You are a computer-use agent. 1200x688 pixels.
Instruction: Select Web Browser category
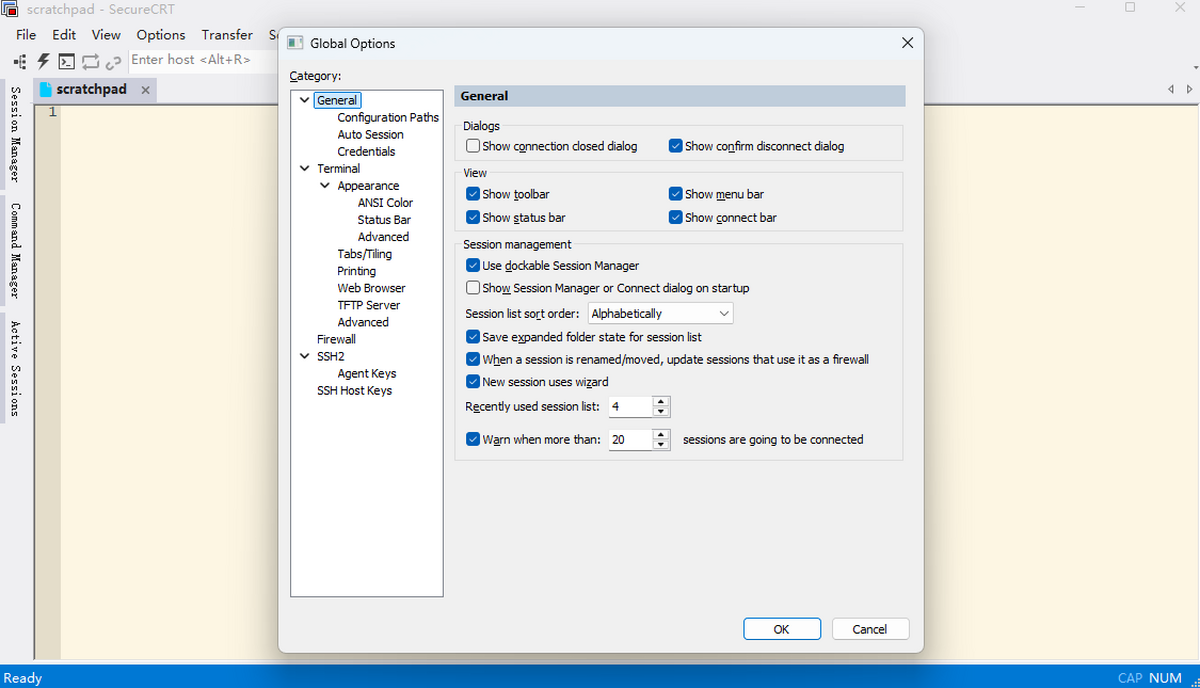pos(371,288)
